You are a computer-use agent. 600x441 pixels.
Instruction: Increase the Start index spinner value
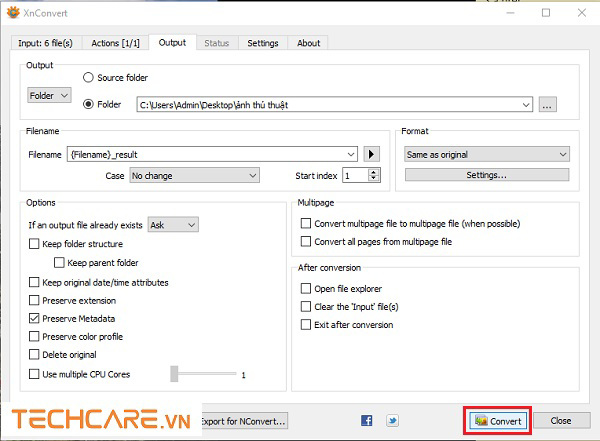click(x=373, y=172)
